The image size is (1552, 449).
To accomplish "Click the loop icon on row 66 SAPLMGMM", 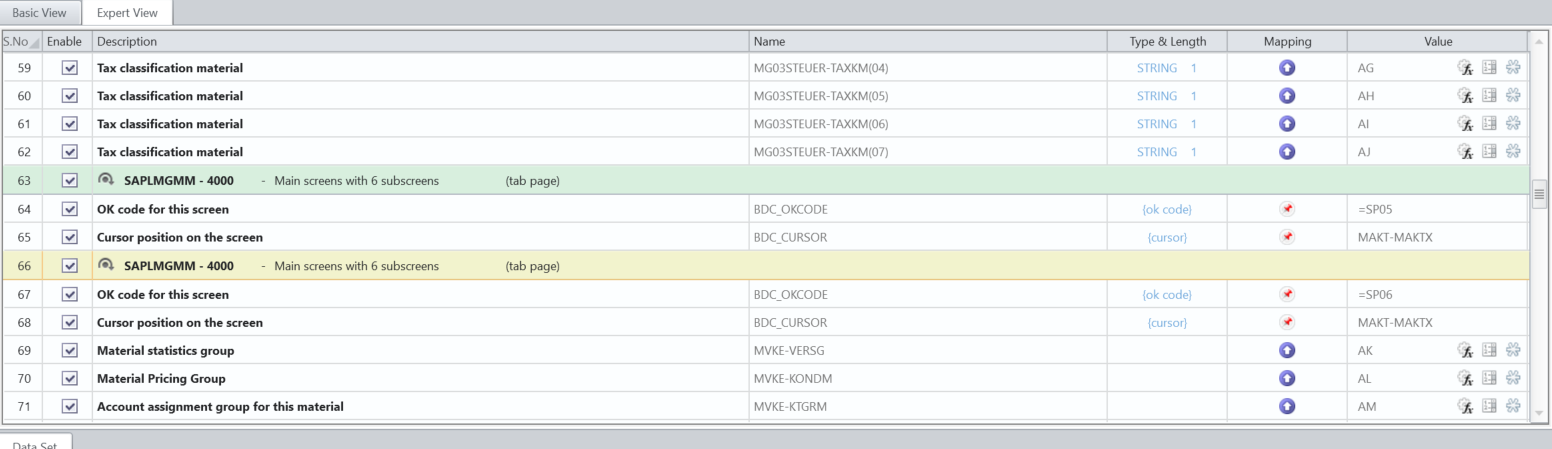I will (x=106, y=266).
